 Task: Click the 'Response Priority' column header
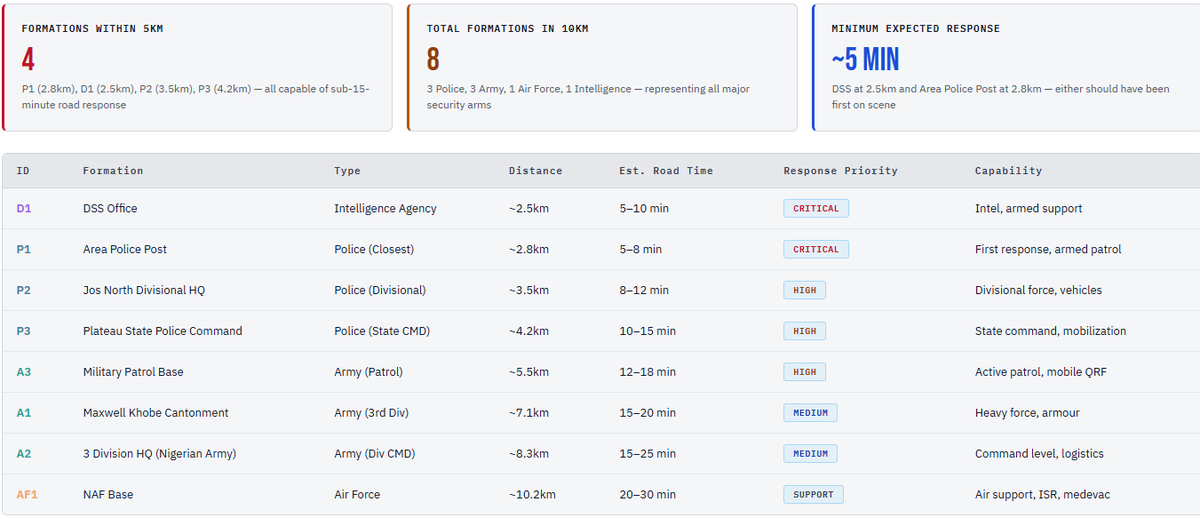(x=840, y=171)
